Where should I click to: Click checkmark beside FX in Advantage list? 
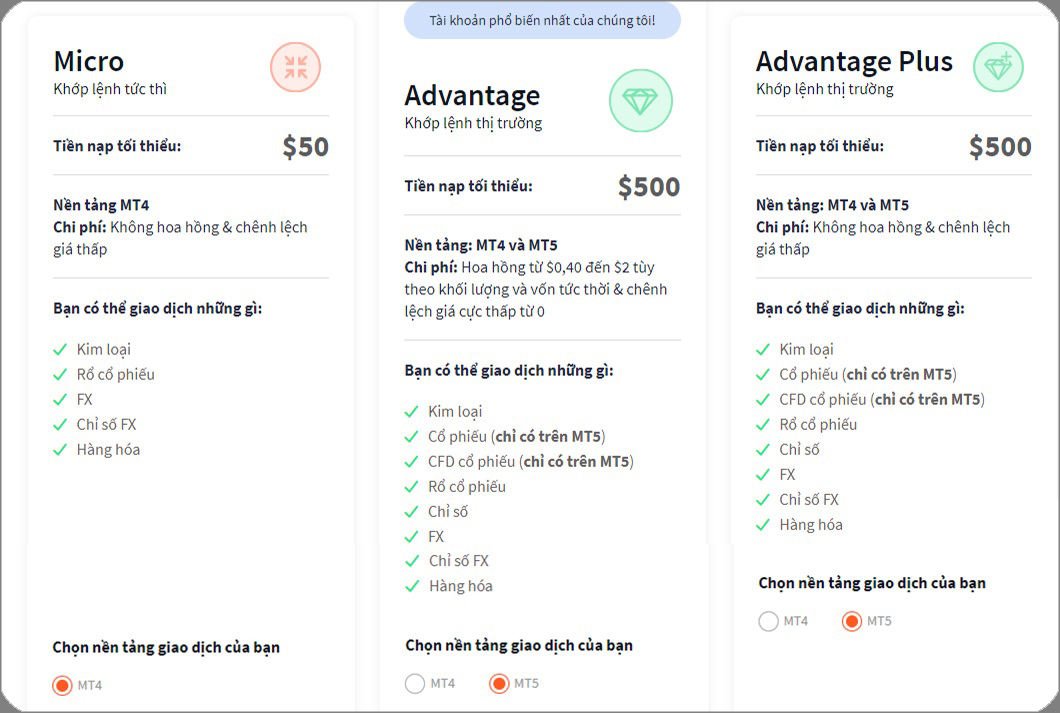pos(411,536)
